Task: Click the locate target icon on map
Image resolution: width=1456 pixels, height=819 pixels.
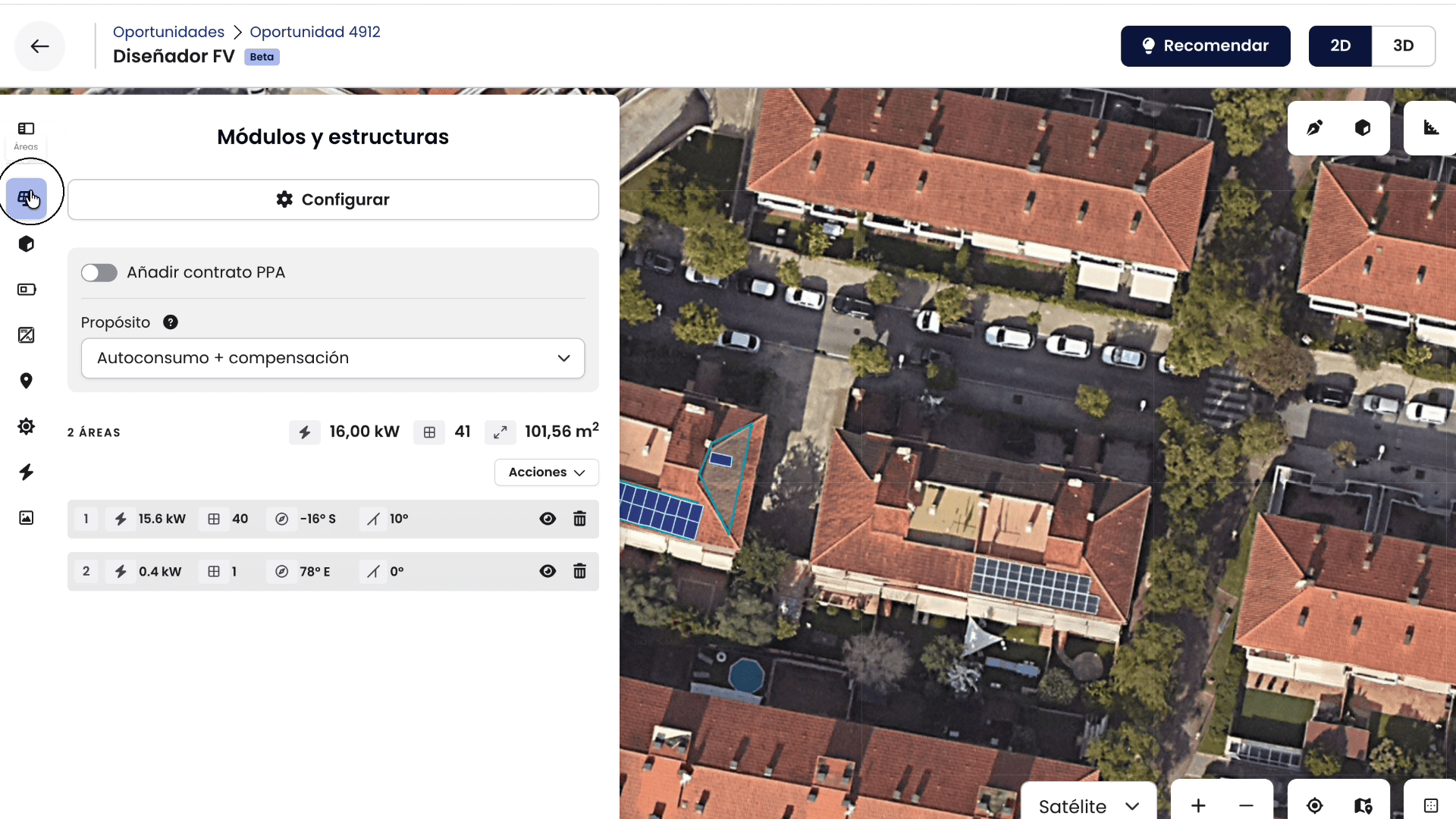Action: (1315, 805)
